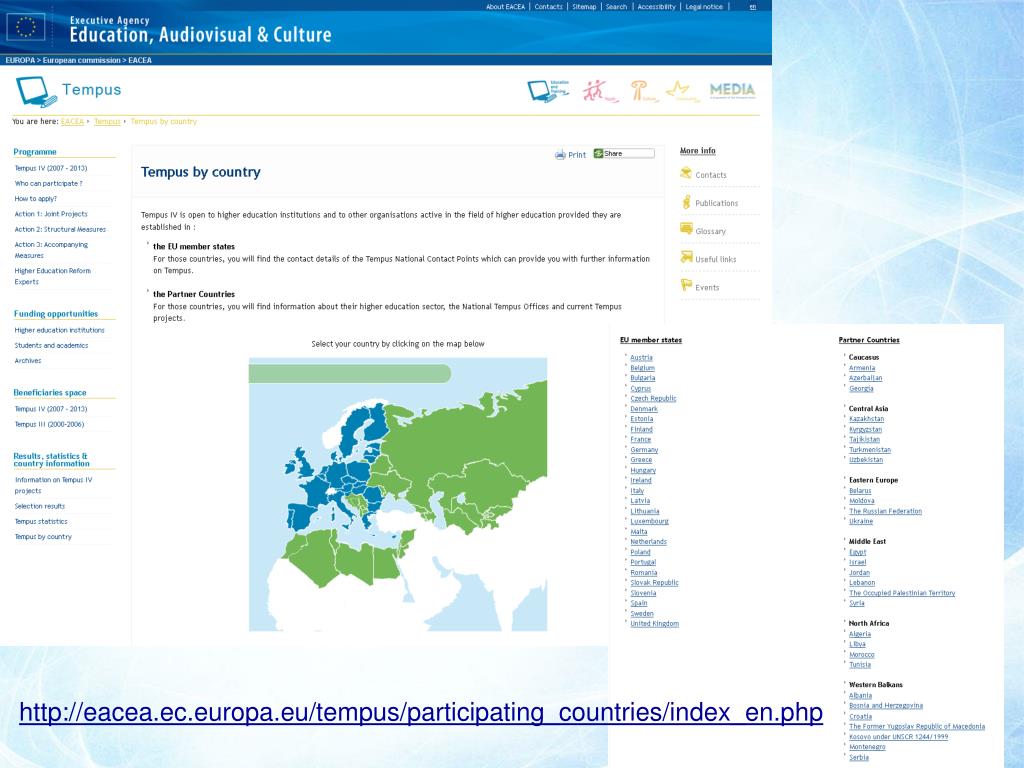Image resolution: width=1024 pixels, height=768 pixels.
Task: Select Albania under Western Balkans
Action: [x=860, y=696]
